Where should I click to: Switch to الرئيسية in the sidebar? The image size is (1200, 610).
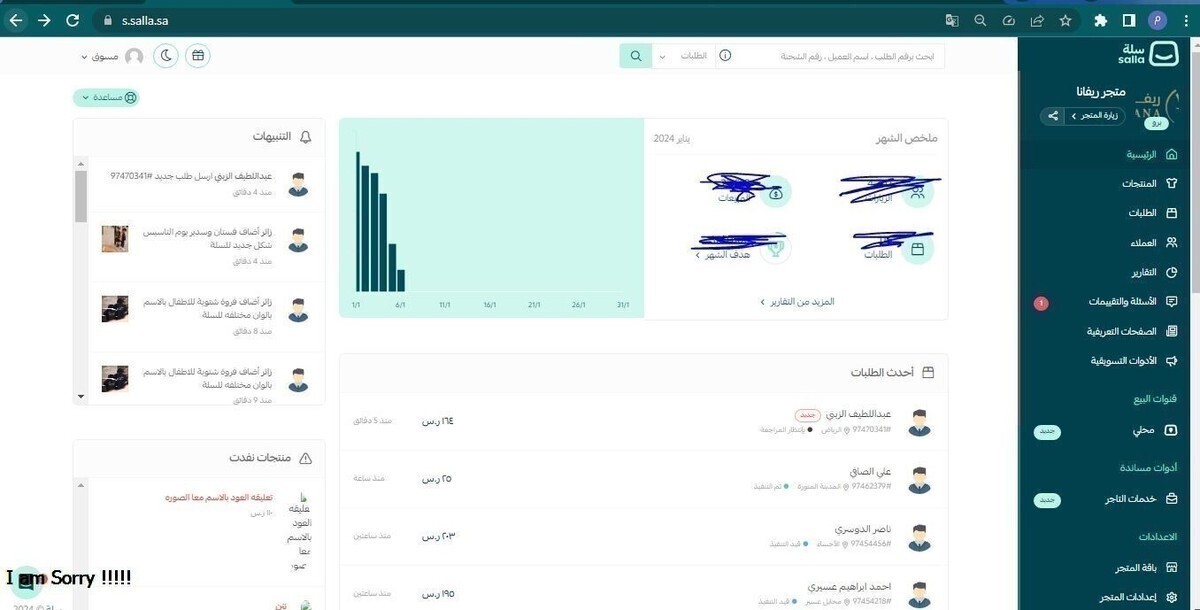click(1145, 154)
